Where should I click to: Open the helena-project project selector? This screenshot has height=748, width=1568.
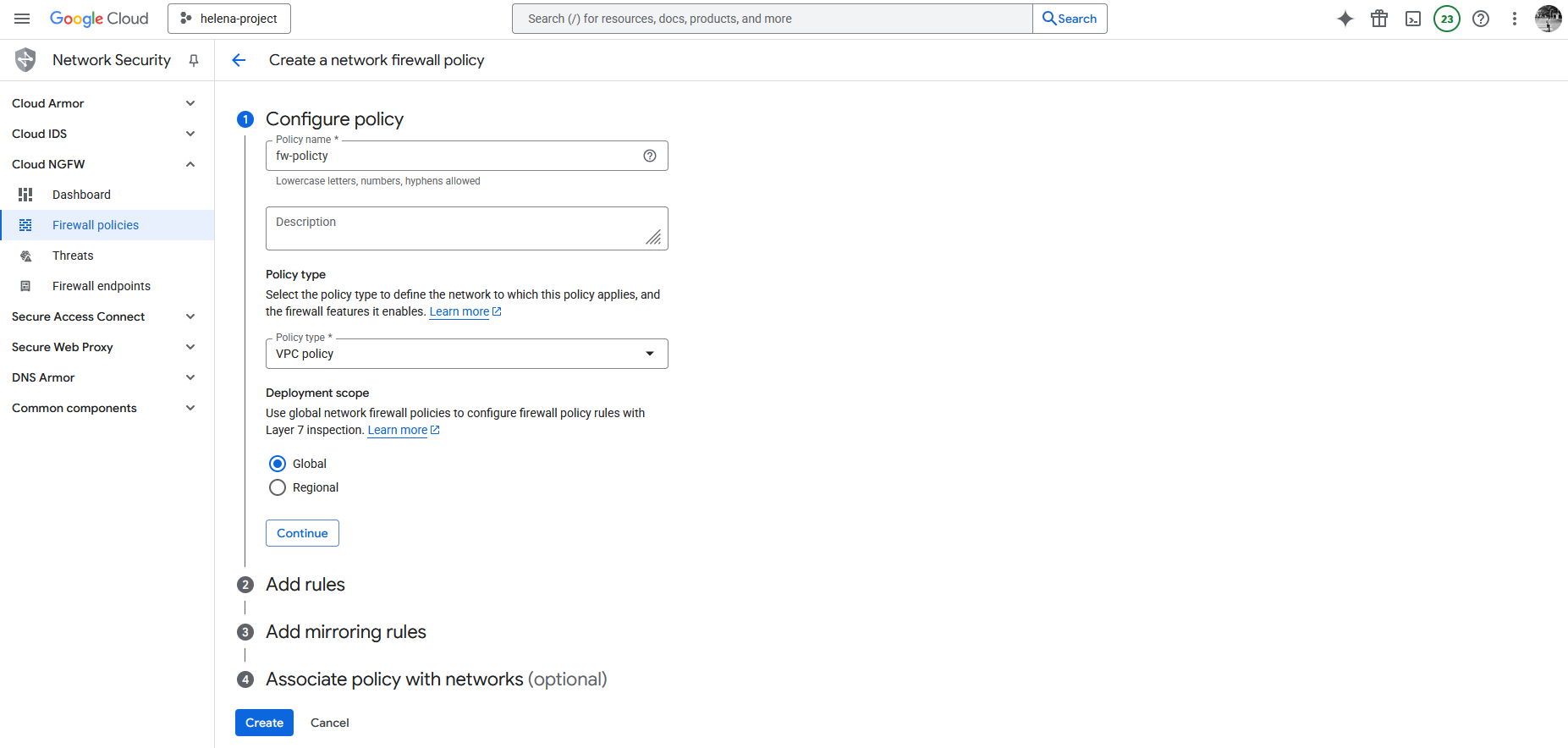(229, 19)
